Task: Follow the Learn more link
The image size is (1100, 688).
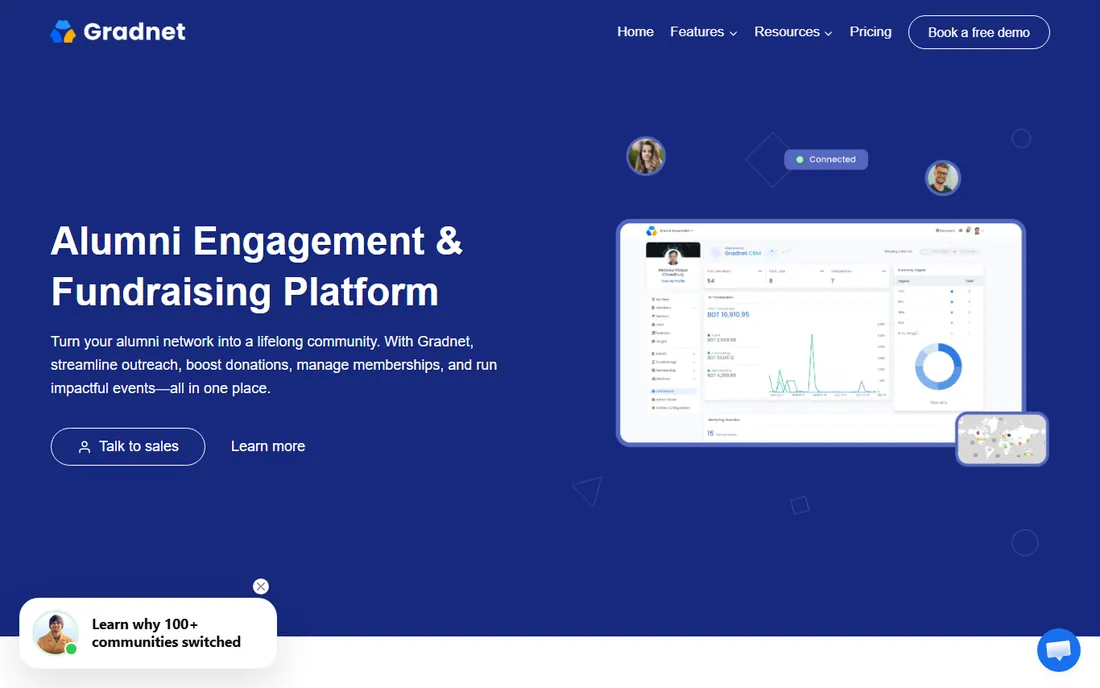Action: pyautogui.click(x=268, y=446)
